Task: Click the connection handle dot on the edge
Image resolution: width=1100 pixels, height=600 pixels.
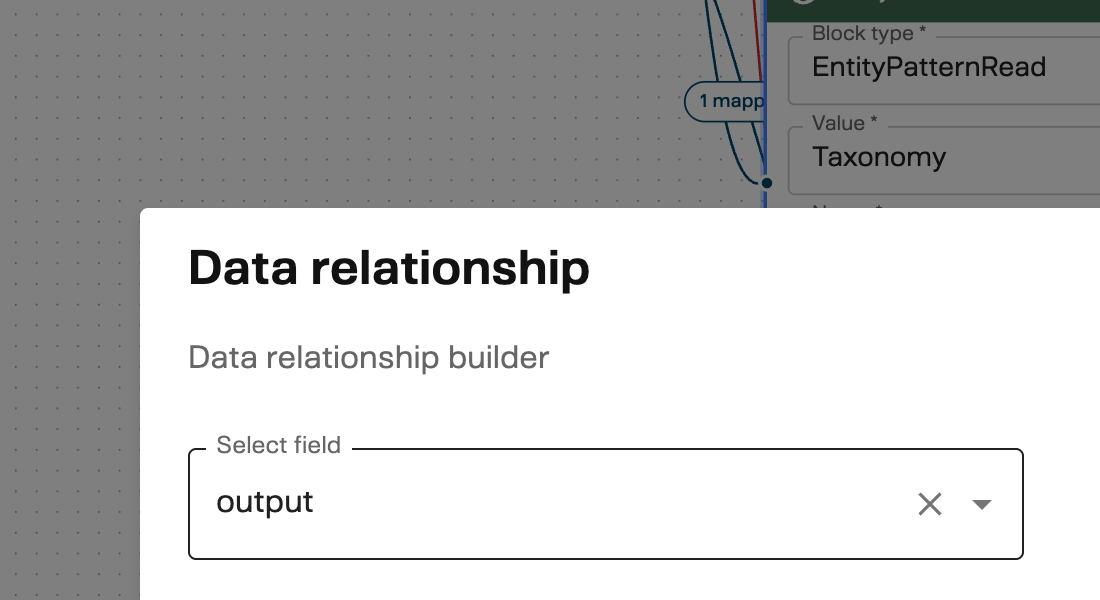Action: [766, 183]
